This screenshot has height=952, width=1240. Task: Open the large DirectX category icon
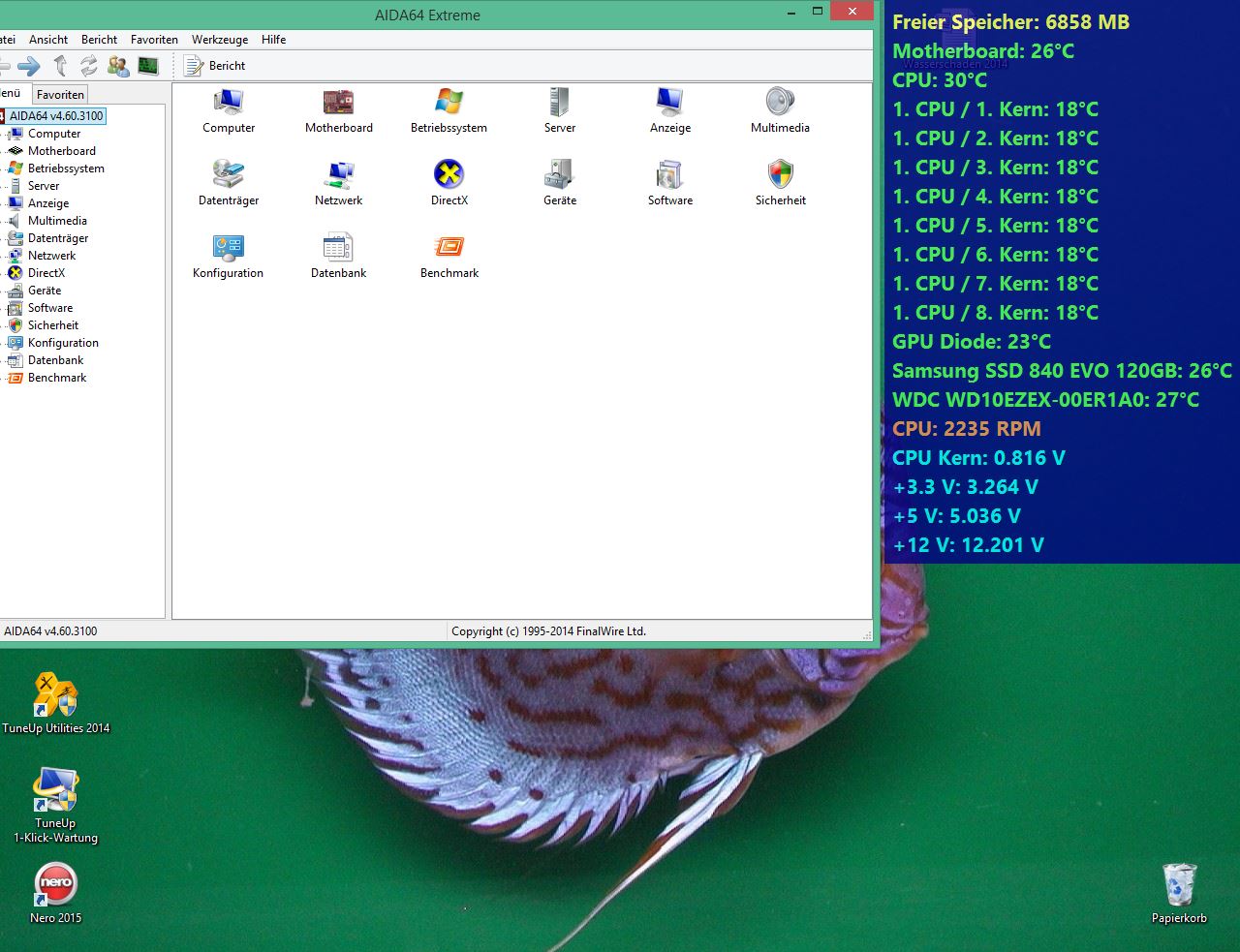(x=449, y=174)
